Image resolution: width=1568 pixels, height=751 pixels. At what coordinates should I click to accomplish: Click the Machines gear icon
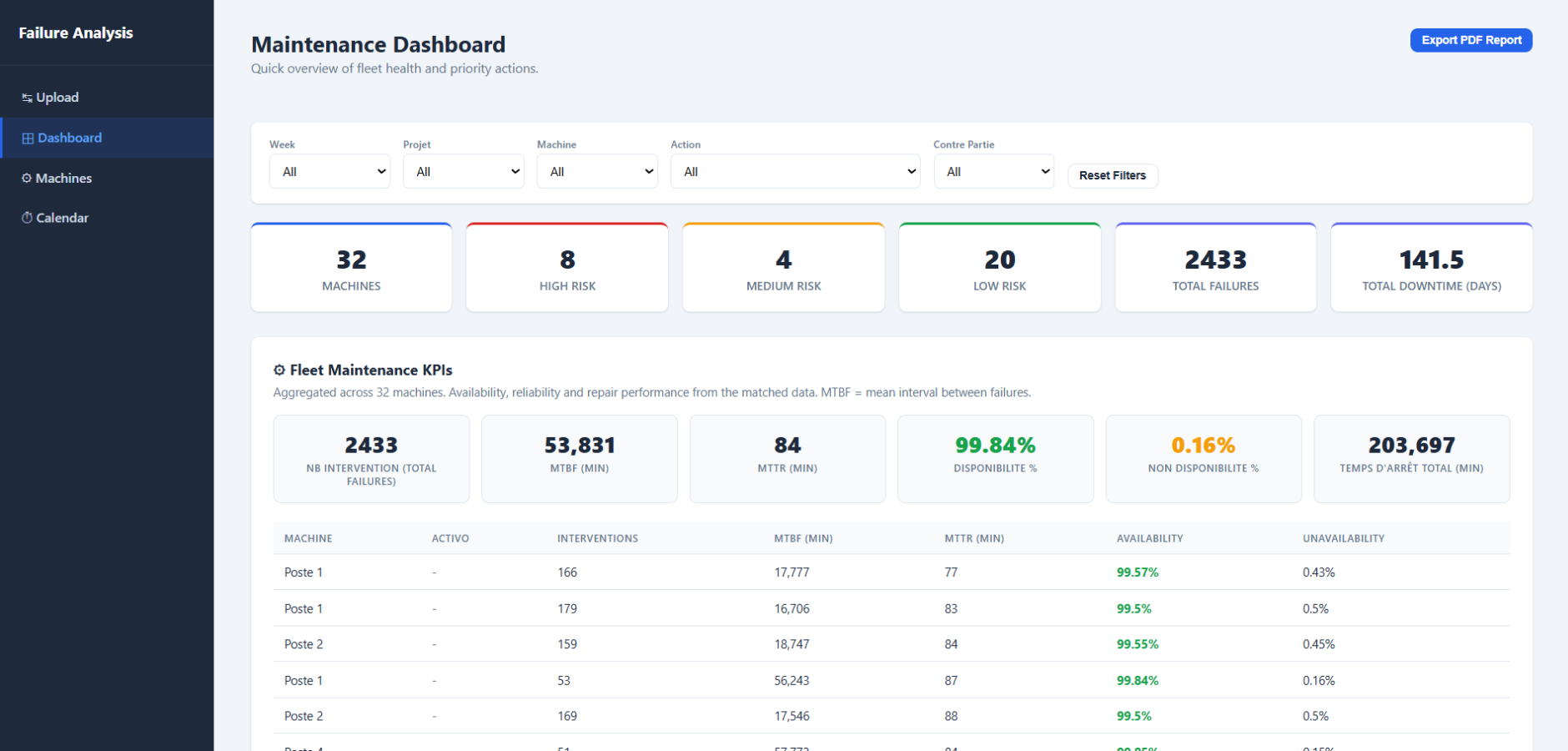(x=27, y=179)
